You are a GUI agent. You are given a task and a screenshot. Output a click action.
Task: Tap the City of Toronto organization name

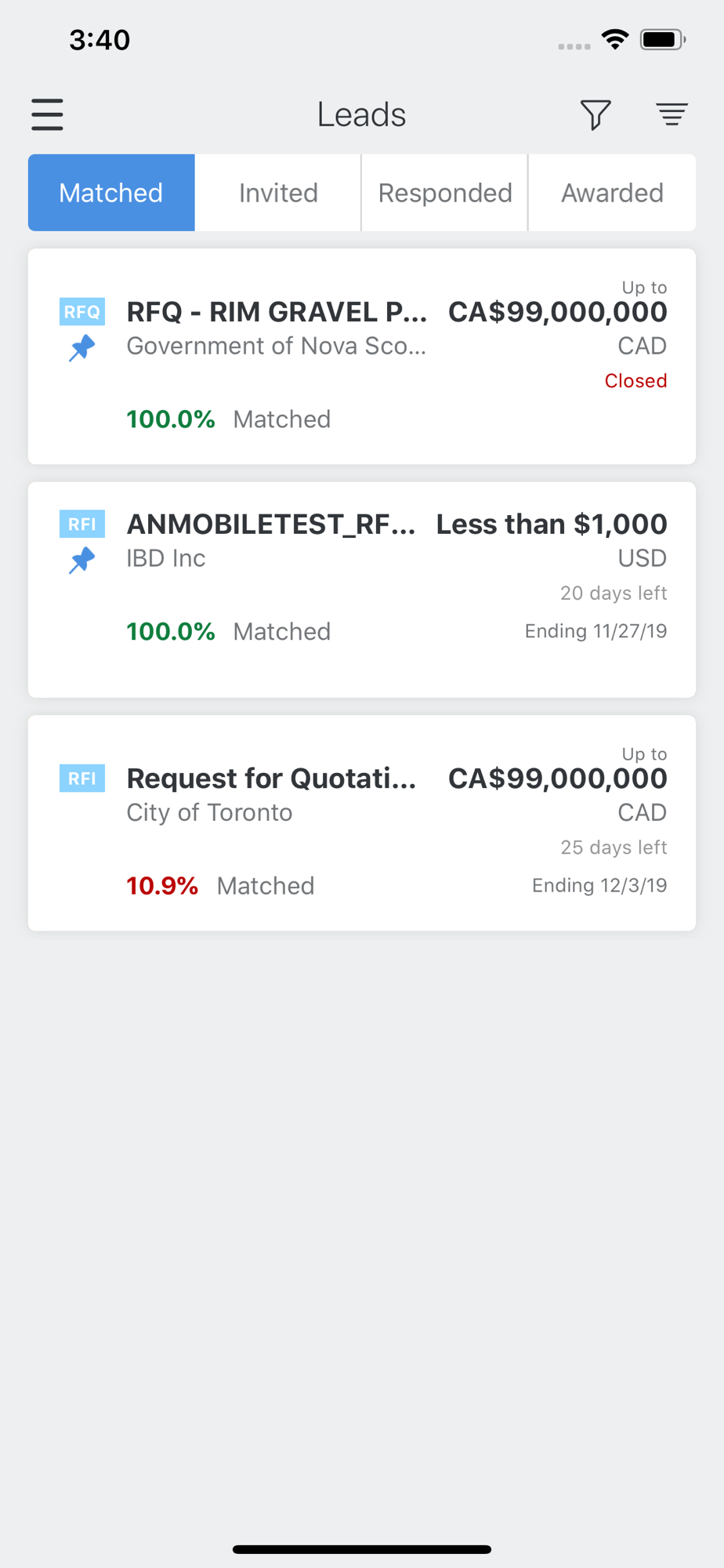pos(209,812)
